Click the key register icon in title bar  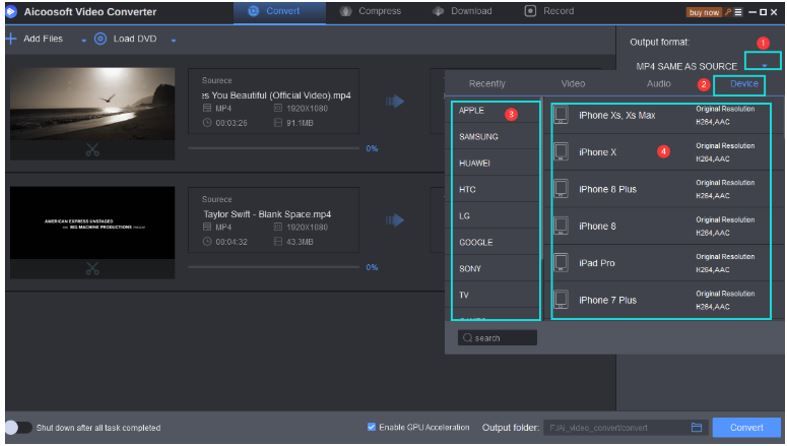point(728,12)
